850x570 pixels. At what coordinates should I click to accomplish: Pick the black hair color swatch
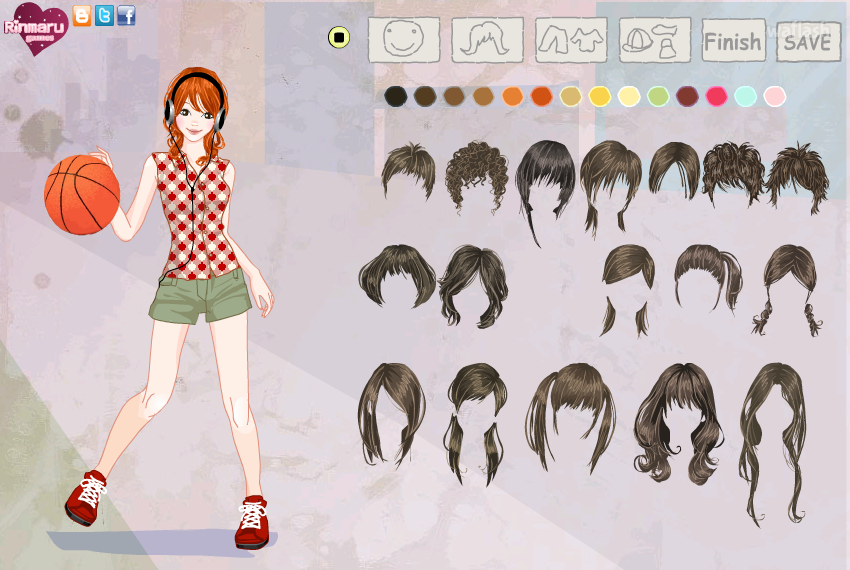click(x=396, y=97)
